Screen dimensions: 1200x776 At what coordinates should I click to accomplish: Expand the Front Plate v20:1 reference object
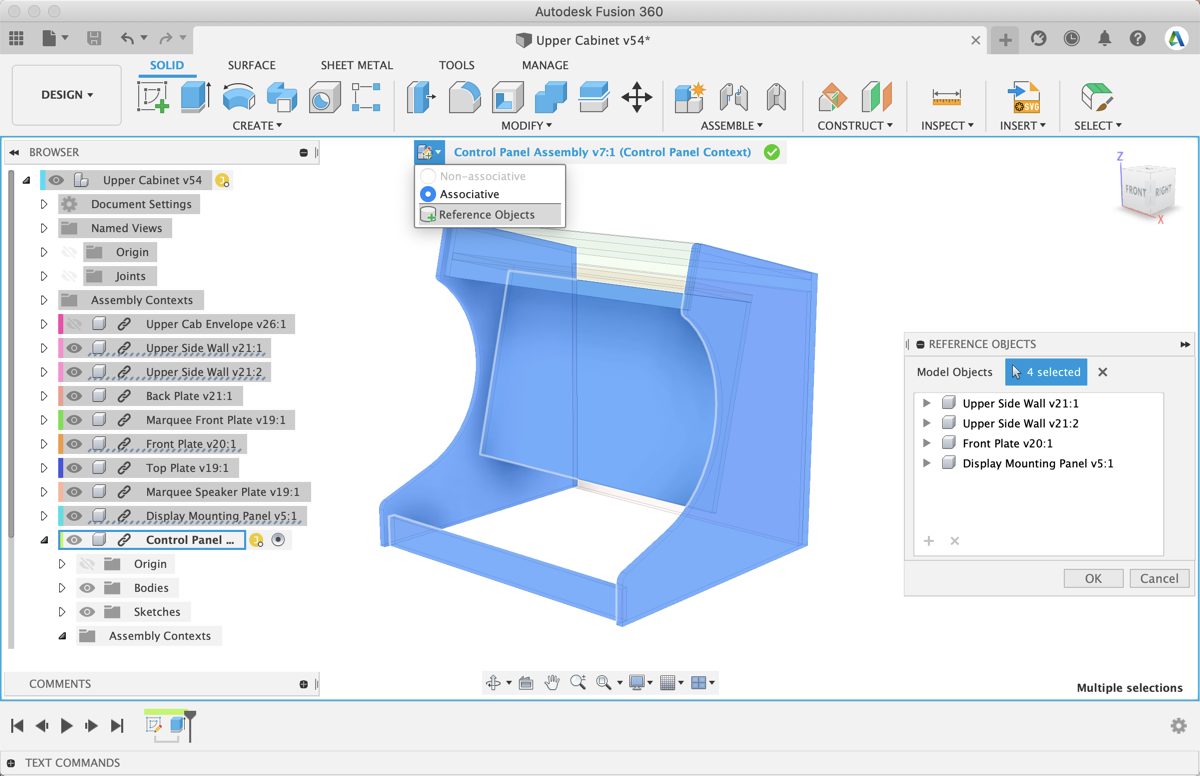926,443
